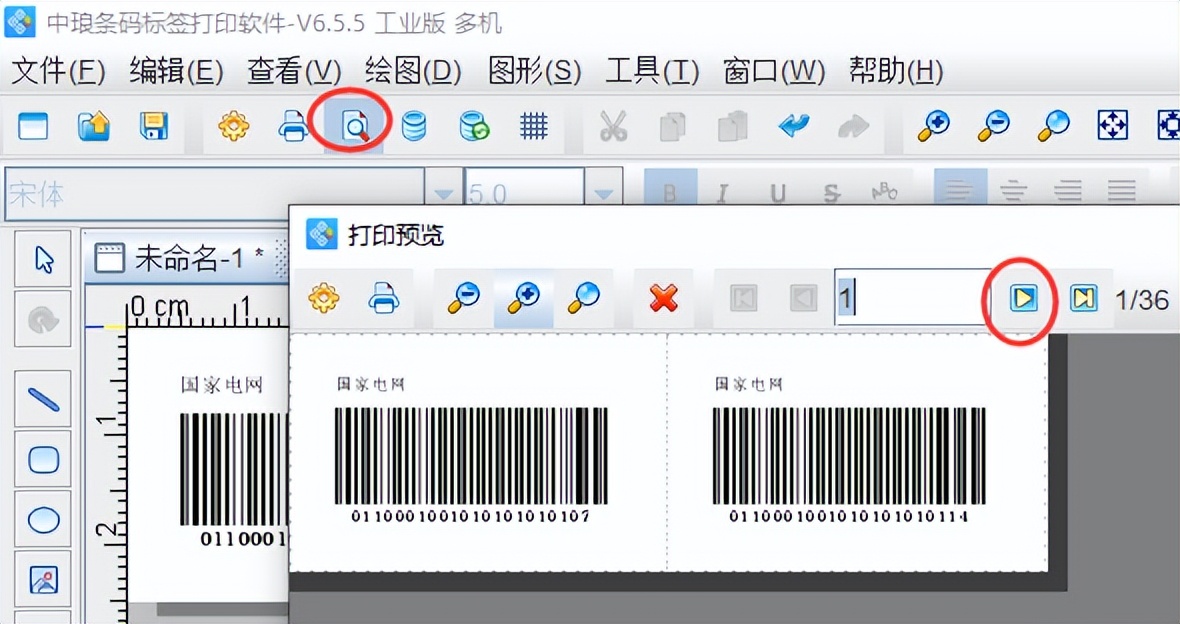Jump to the last preview page

point(1084,299)
